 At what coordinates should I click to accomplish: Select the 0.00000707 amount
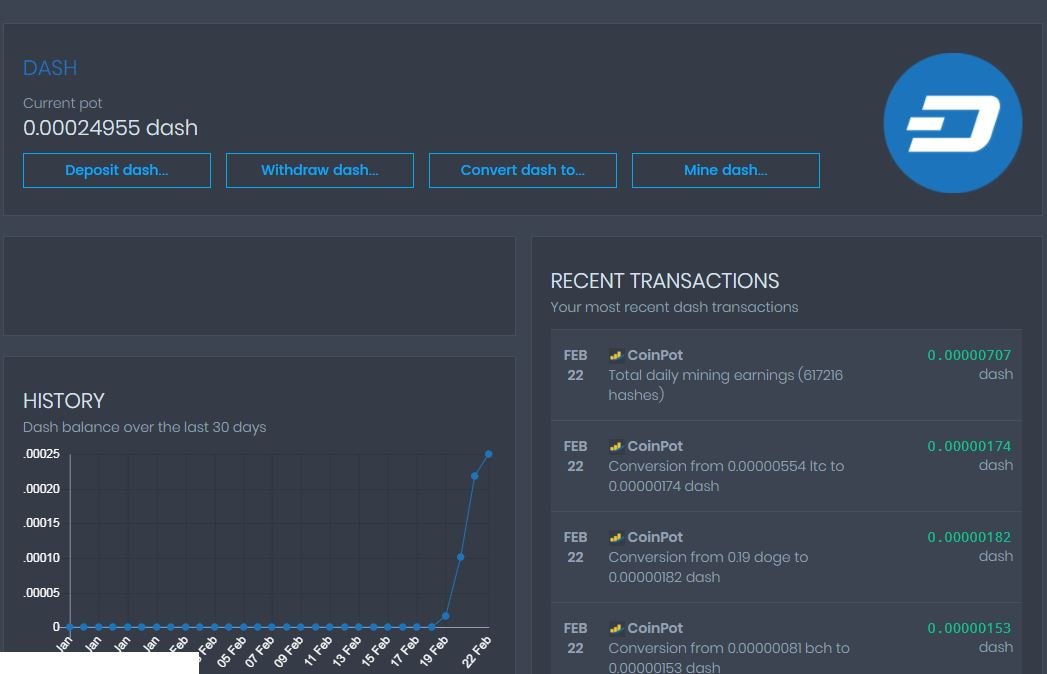(x=969, y=355)
